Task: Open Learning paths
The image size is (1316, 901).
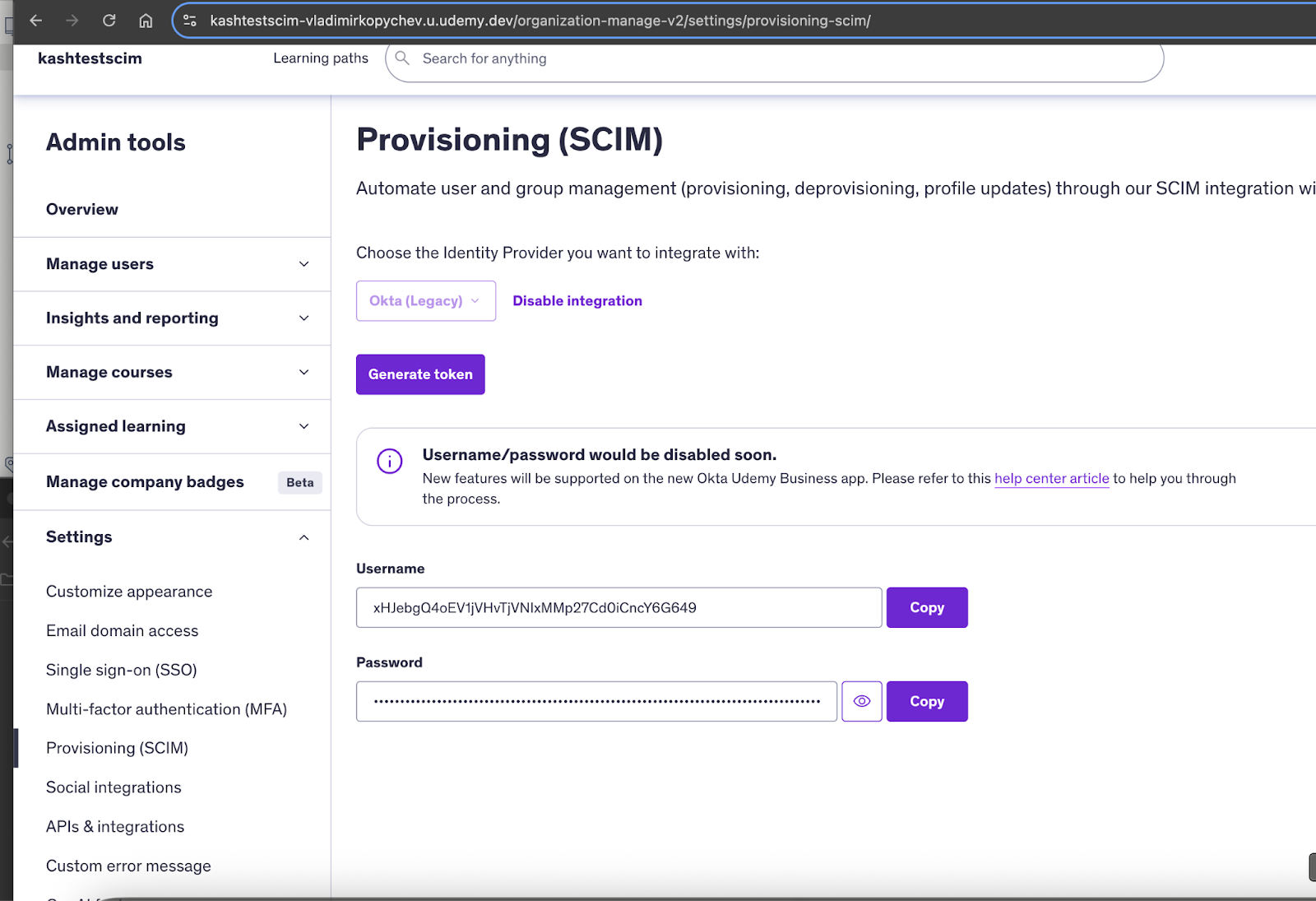Action: 321,58
